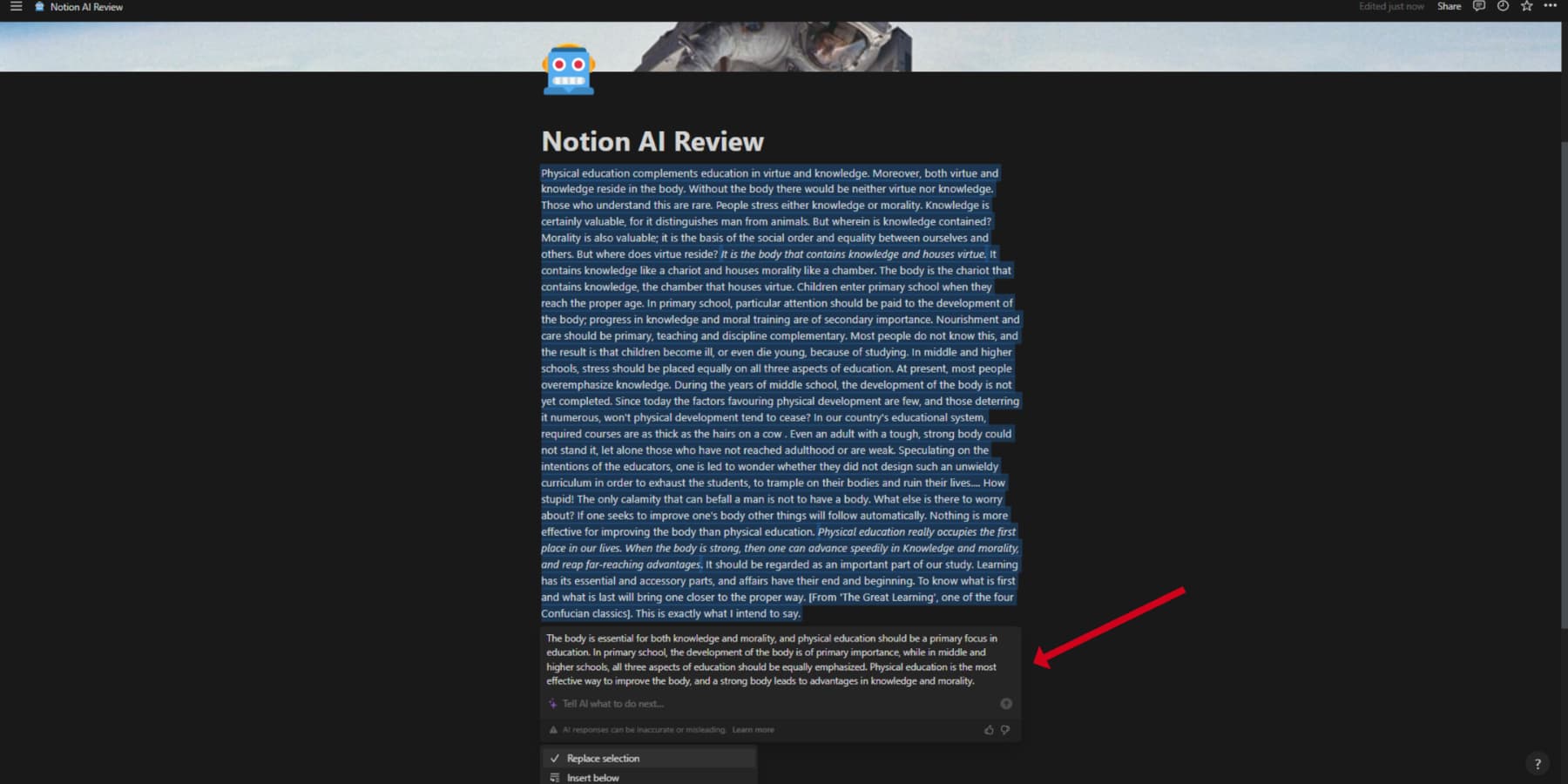
Task: Choose Insert below from AI menu
Action: pos(592,778)
